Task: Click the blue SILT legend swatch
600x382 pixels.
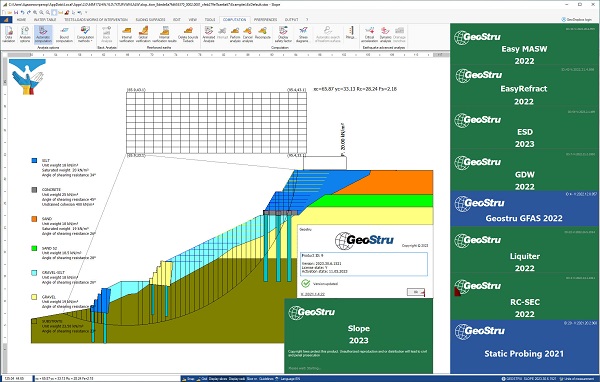Action: 34,161
